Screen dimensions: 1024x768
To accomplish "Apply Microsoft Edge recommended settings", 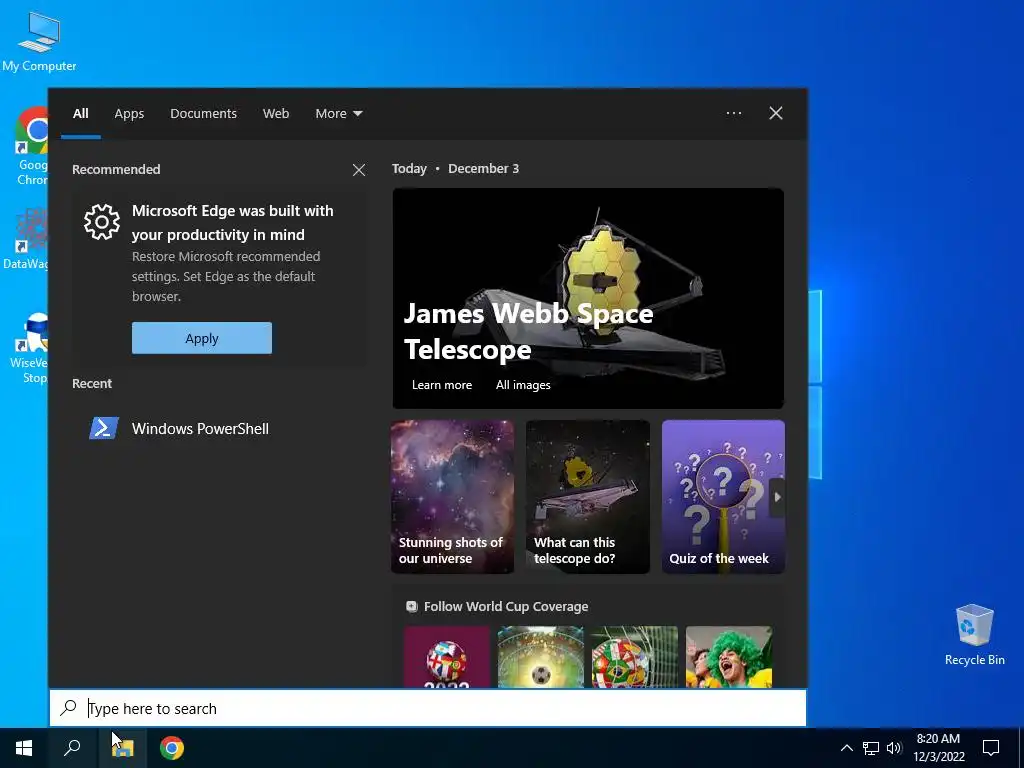I will (x=202, y=338).
